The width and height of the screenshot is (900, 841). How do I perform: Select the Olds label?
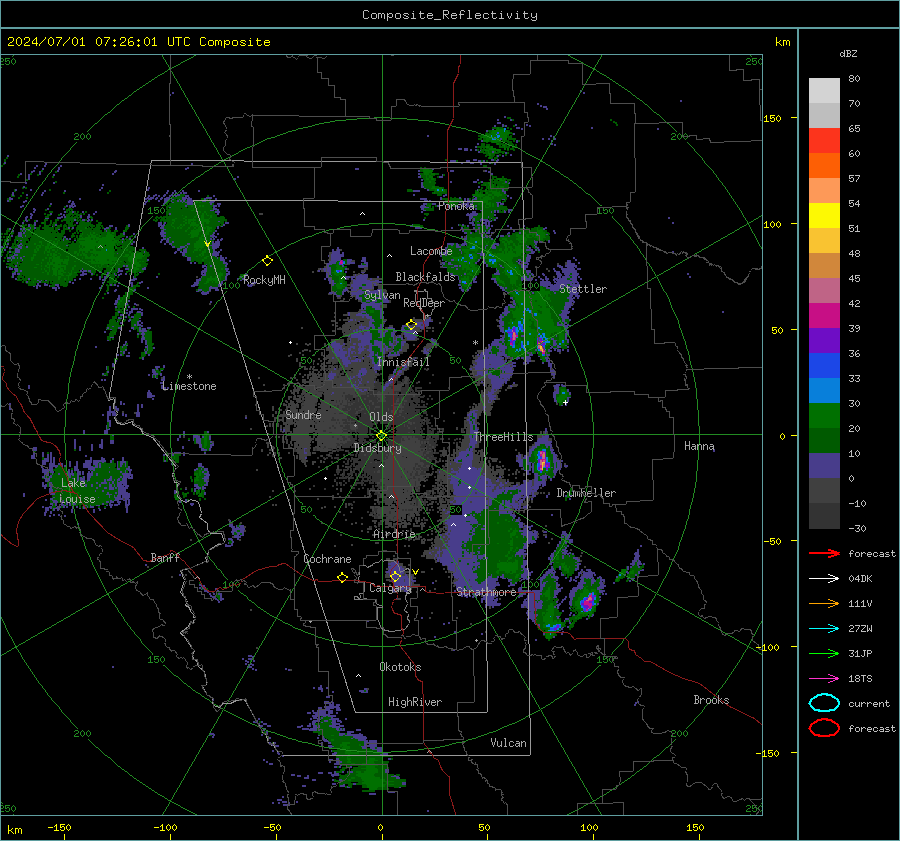[381, 417]
